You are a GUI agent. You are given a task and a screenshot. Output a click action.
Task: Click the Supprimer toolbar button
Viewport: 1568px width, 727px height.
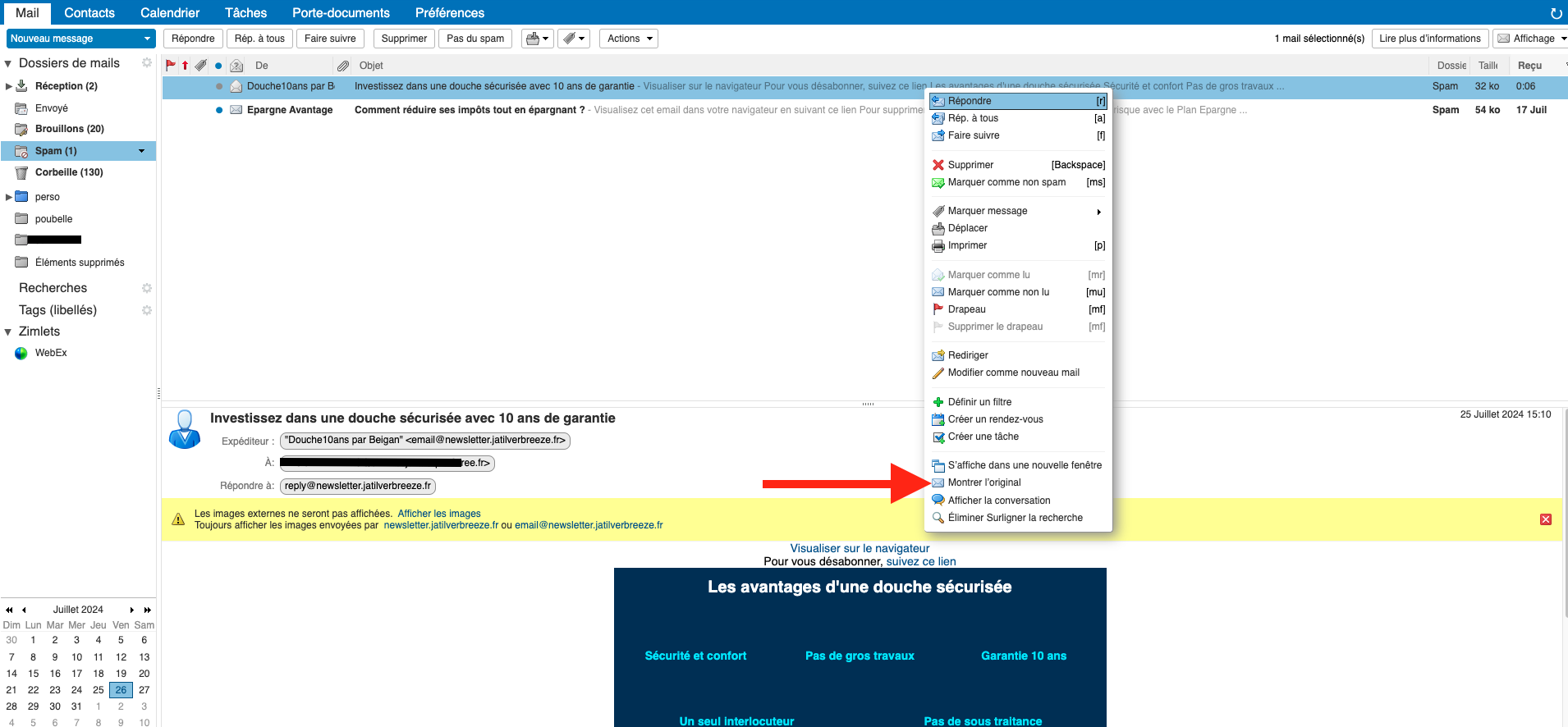coord(404,39)
